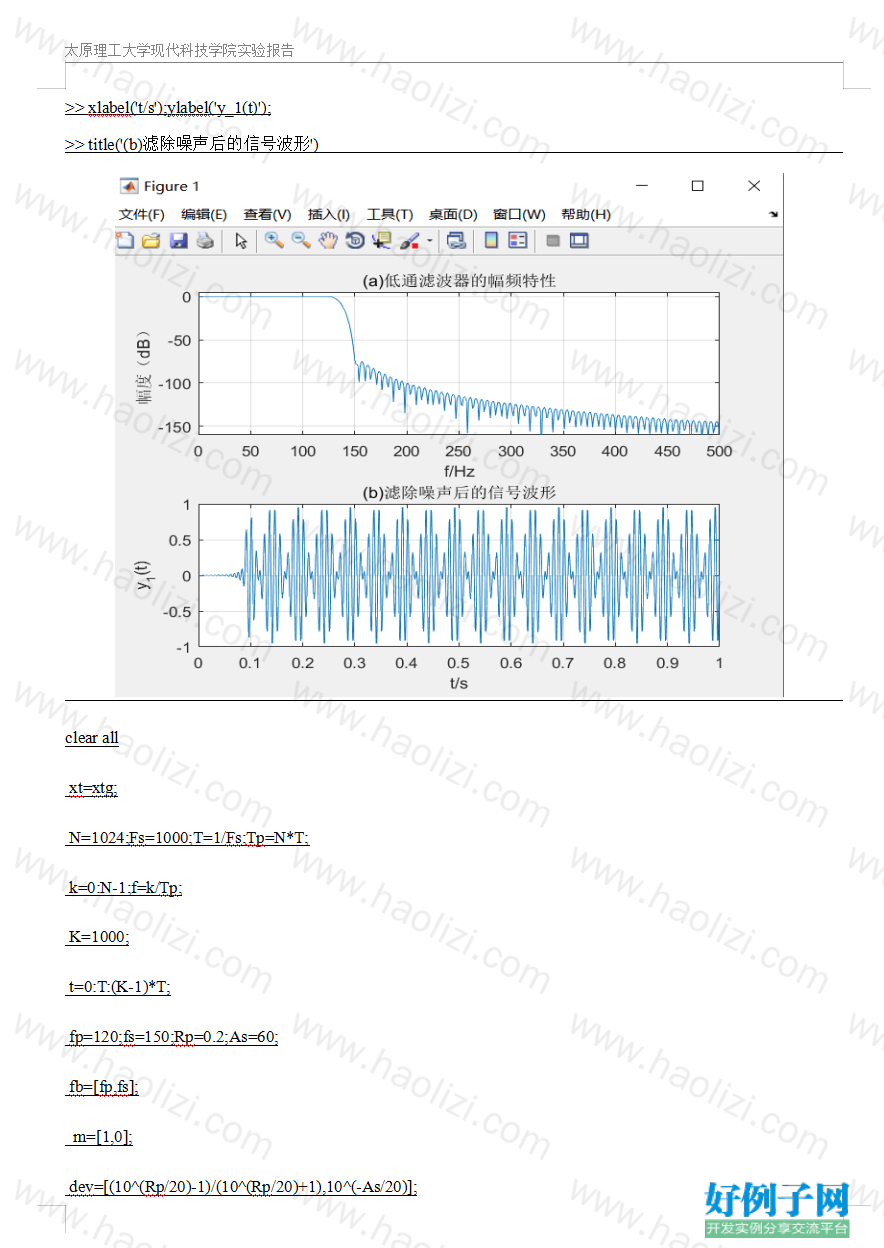Image resolution: width=884 pixels, height=1248 pixels.
Task: Minimize the Figure 1 window
Action: (x=642, y=186)
